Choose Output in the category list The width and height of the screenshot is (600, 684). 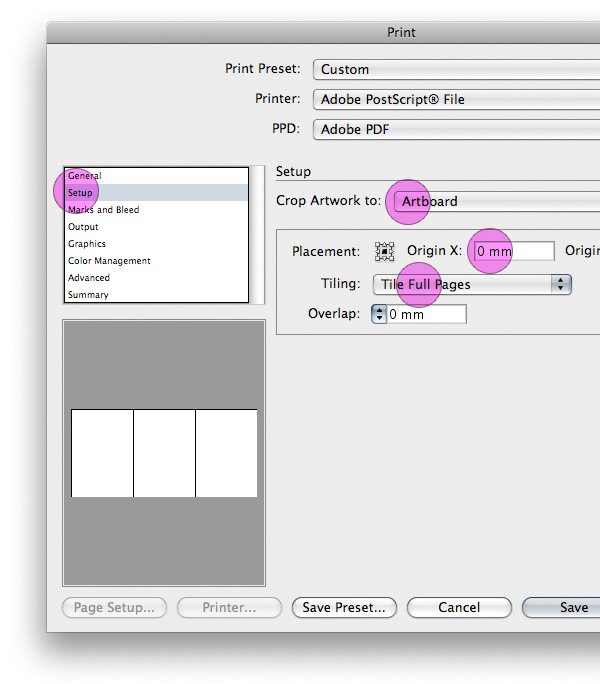click(x=84, y=227)
